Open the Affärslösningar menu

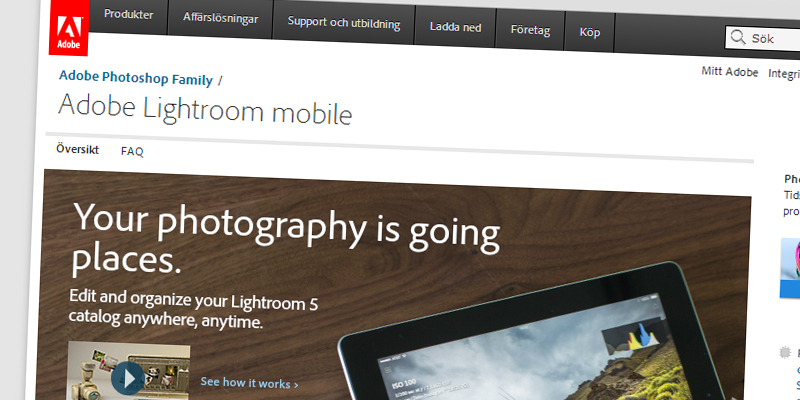pyautogui.click(x=220, y=18)
